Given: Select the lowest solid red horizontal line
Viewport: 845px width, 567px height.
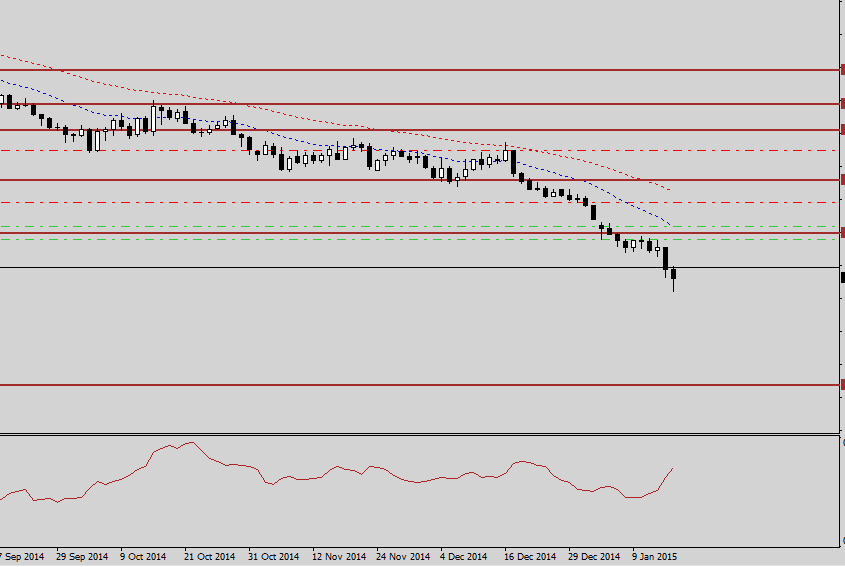Looking at the screenshot, I should pos(400,384).
